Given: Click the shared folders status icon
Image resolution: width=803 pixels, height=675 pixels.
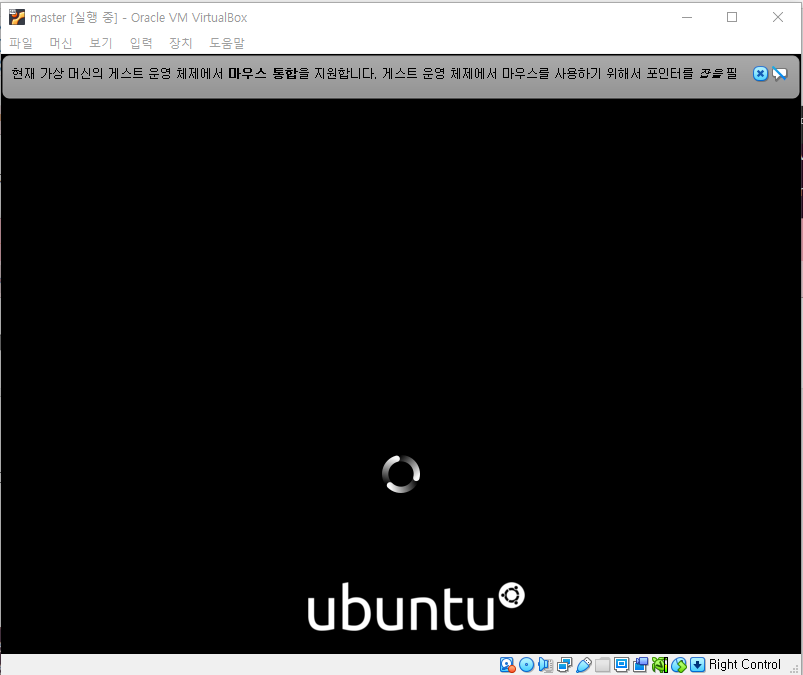Looking at the screenshot, I should coord(602,665).
